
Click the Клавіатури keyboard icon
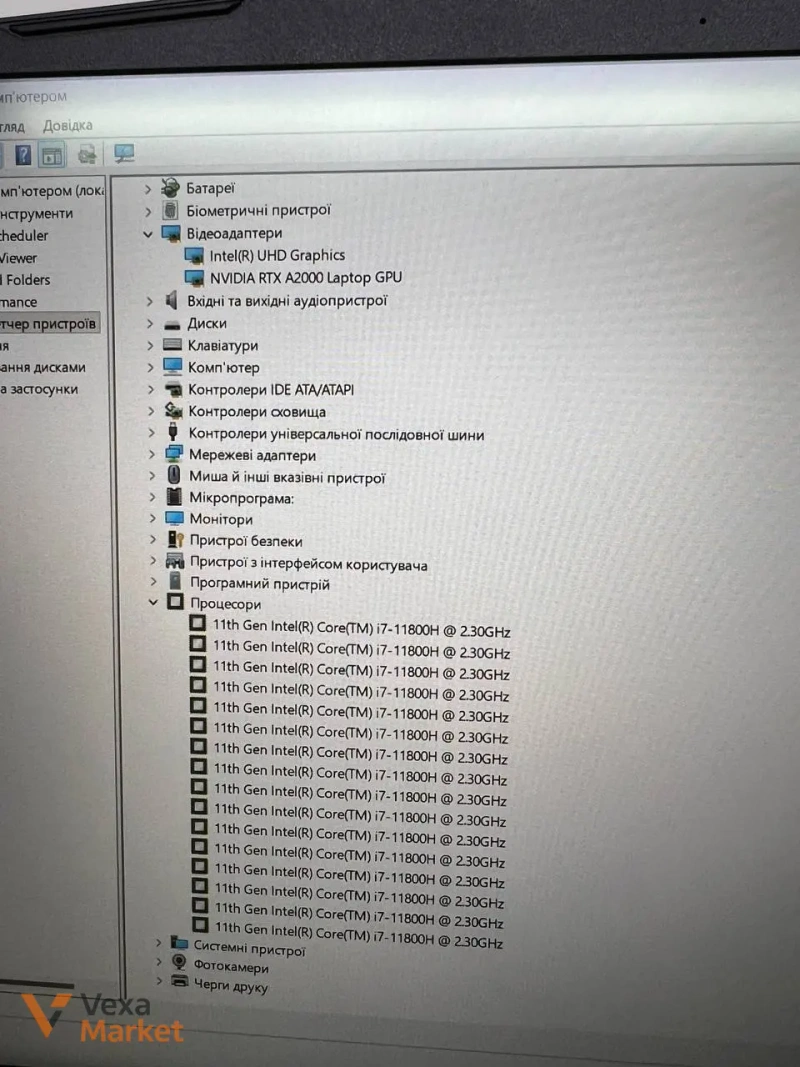click(x=173, y=345)
